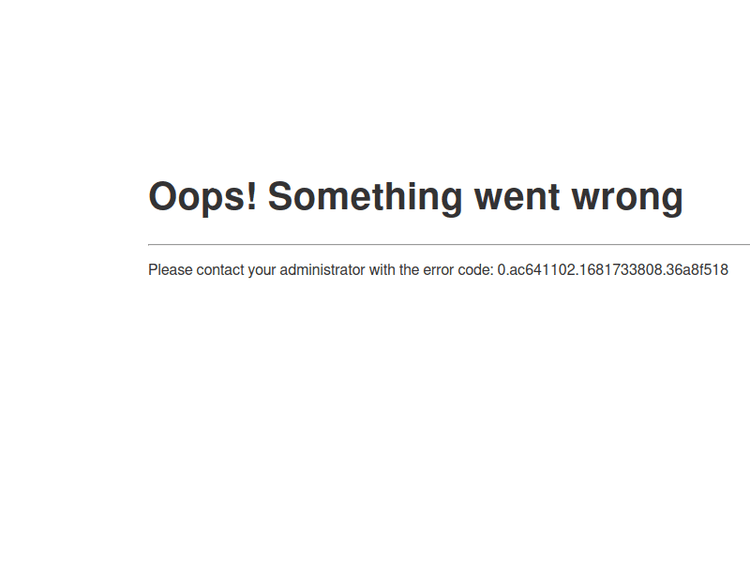The height and width of the screenshot is (563, 750).
Task: Click the word "administrator" in the message
Action: pyautogui.click(x=322, y=270)
